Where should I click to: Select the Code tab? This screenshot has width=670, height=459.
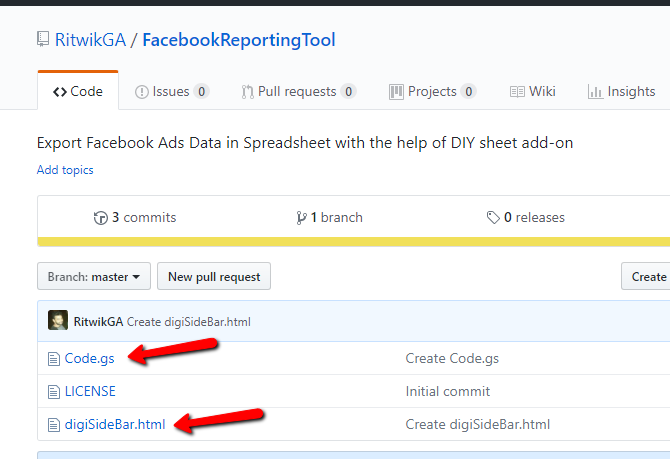pos(78,91)
